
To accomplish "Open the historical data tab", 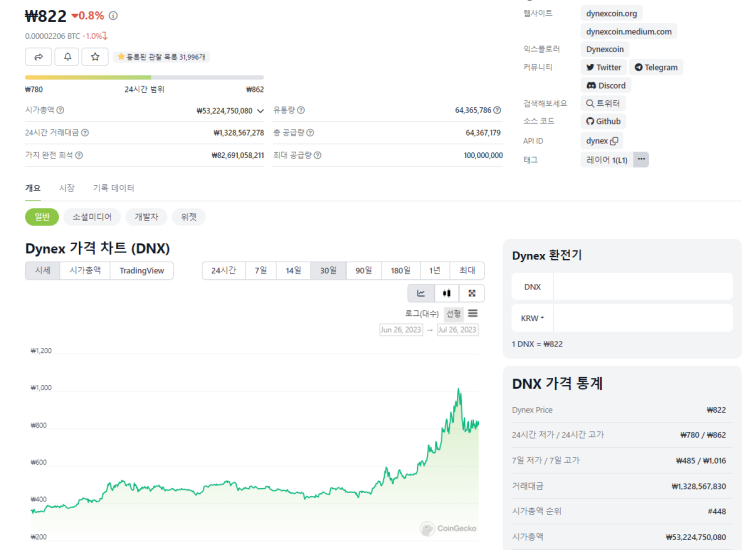I will (114, 188).
